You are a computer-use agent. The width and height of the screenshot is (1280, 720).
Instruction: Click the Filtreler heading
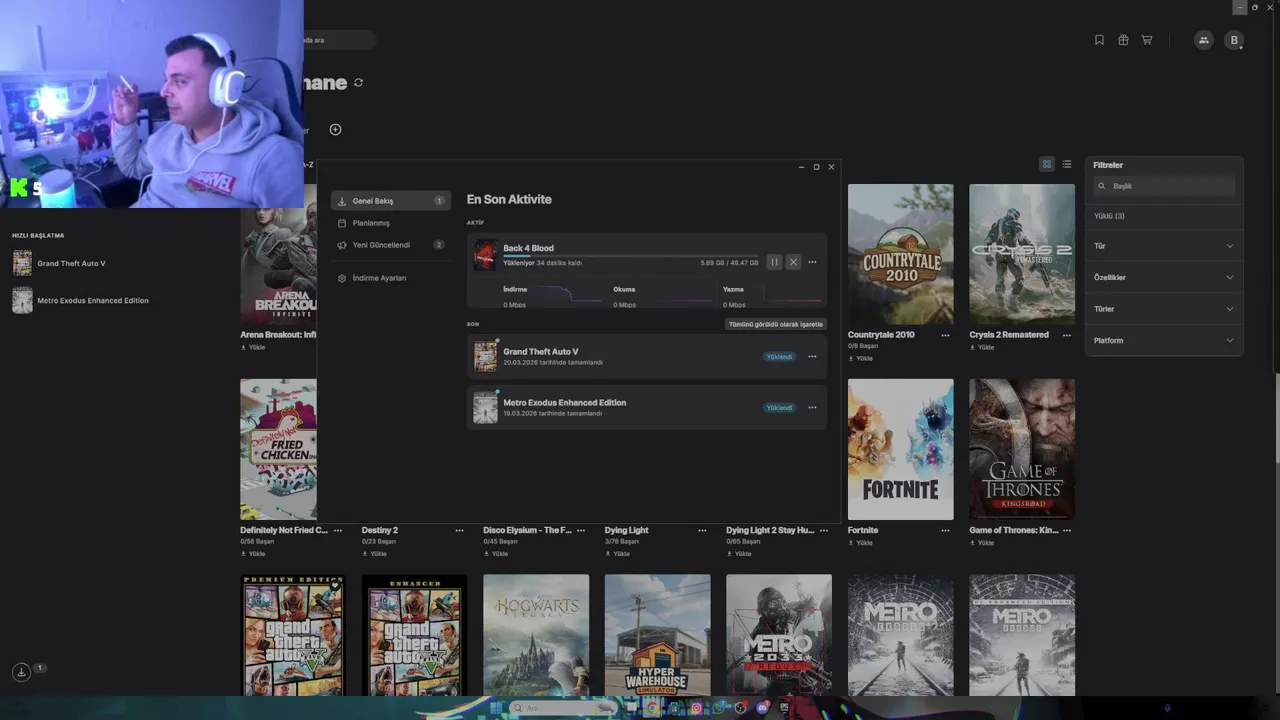(1108, 165)
